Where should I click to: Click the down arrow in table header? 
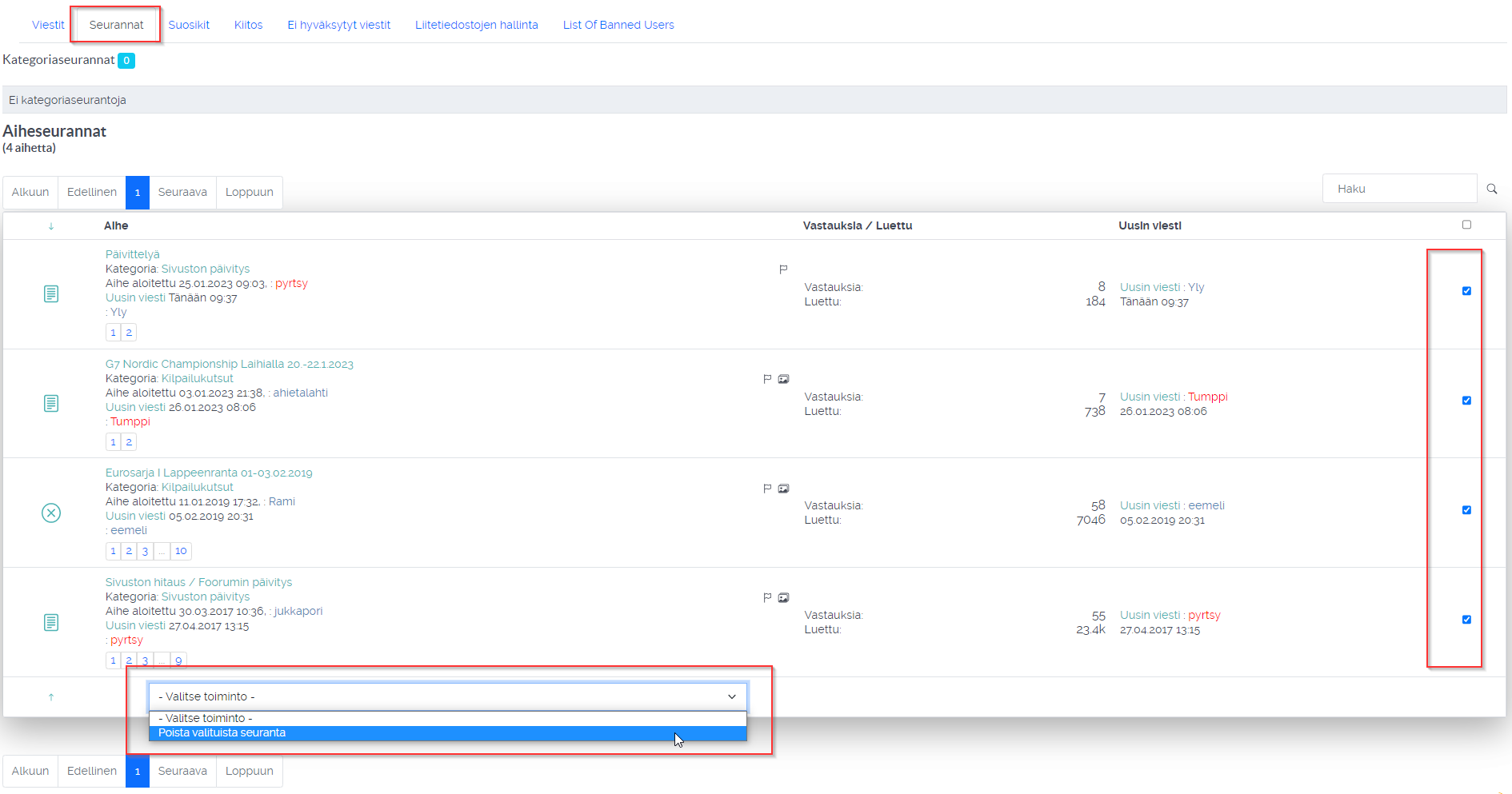pyautogui.click(x=51, y=226)
